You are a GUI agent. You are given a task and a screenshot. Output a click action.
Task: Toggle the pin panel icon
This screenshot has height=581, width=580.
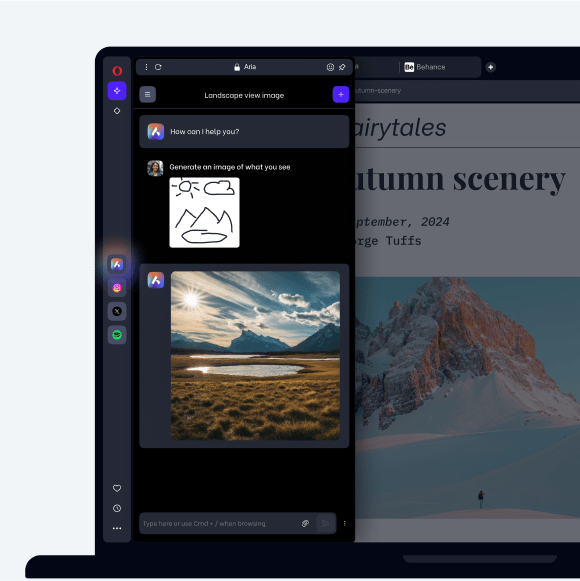(x=342, y=67)
